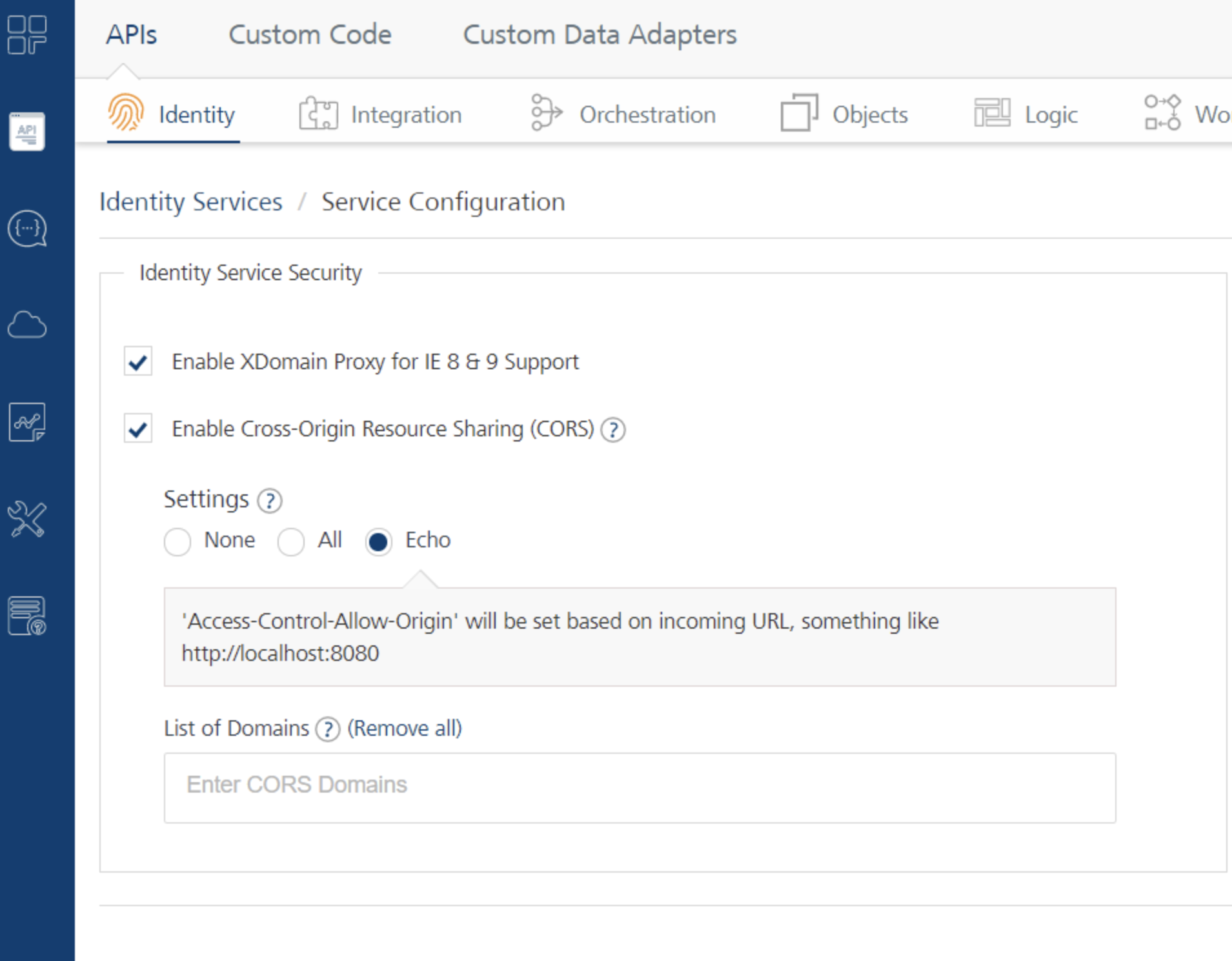1232x961 pixels.
Task: Open the dashboard grid icon in sidebar
Action: pos(27,35)
